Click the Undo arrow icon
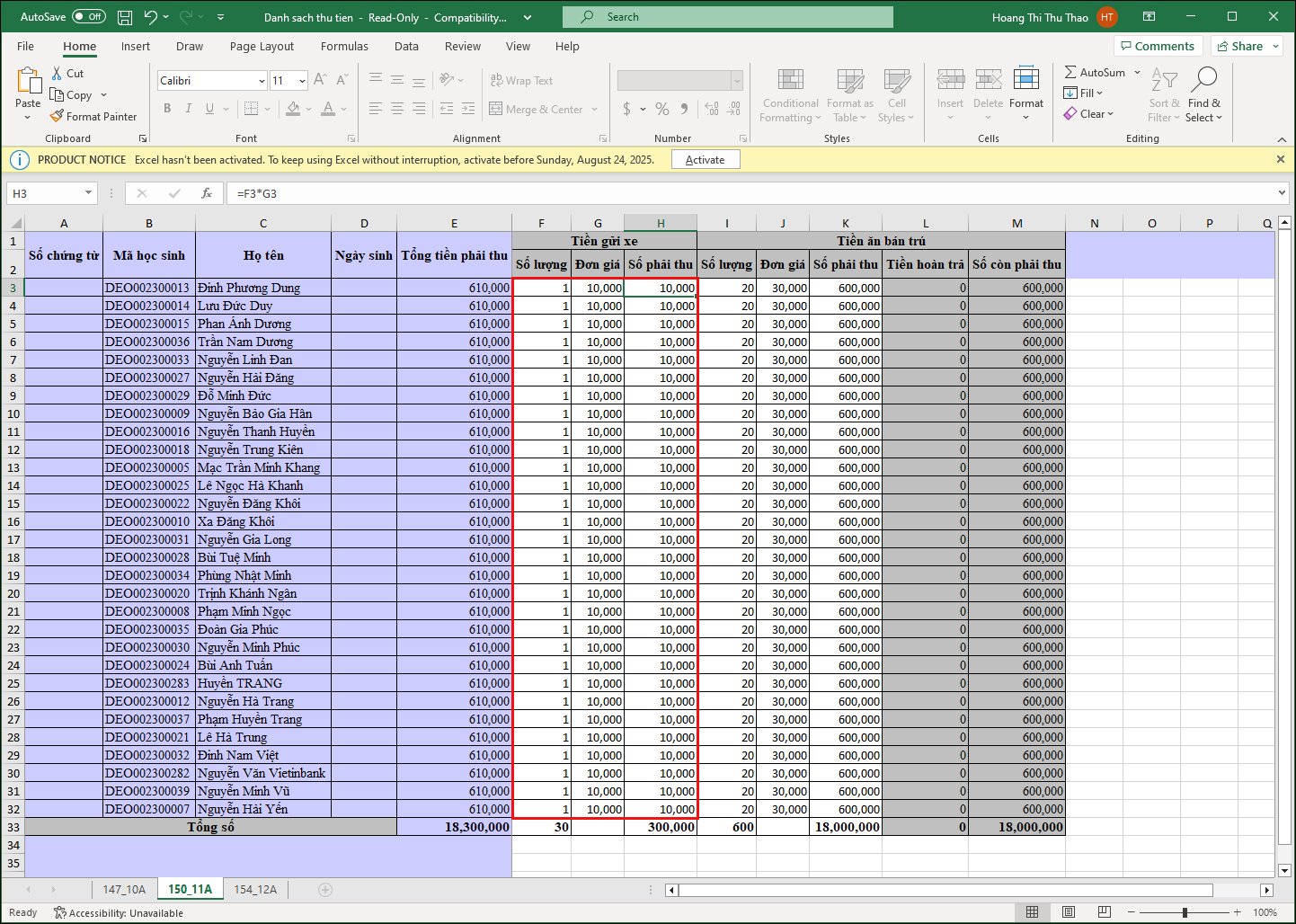1296x924 pixels. 150,17
